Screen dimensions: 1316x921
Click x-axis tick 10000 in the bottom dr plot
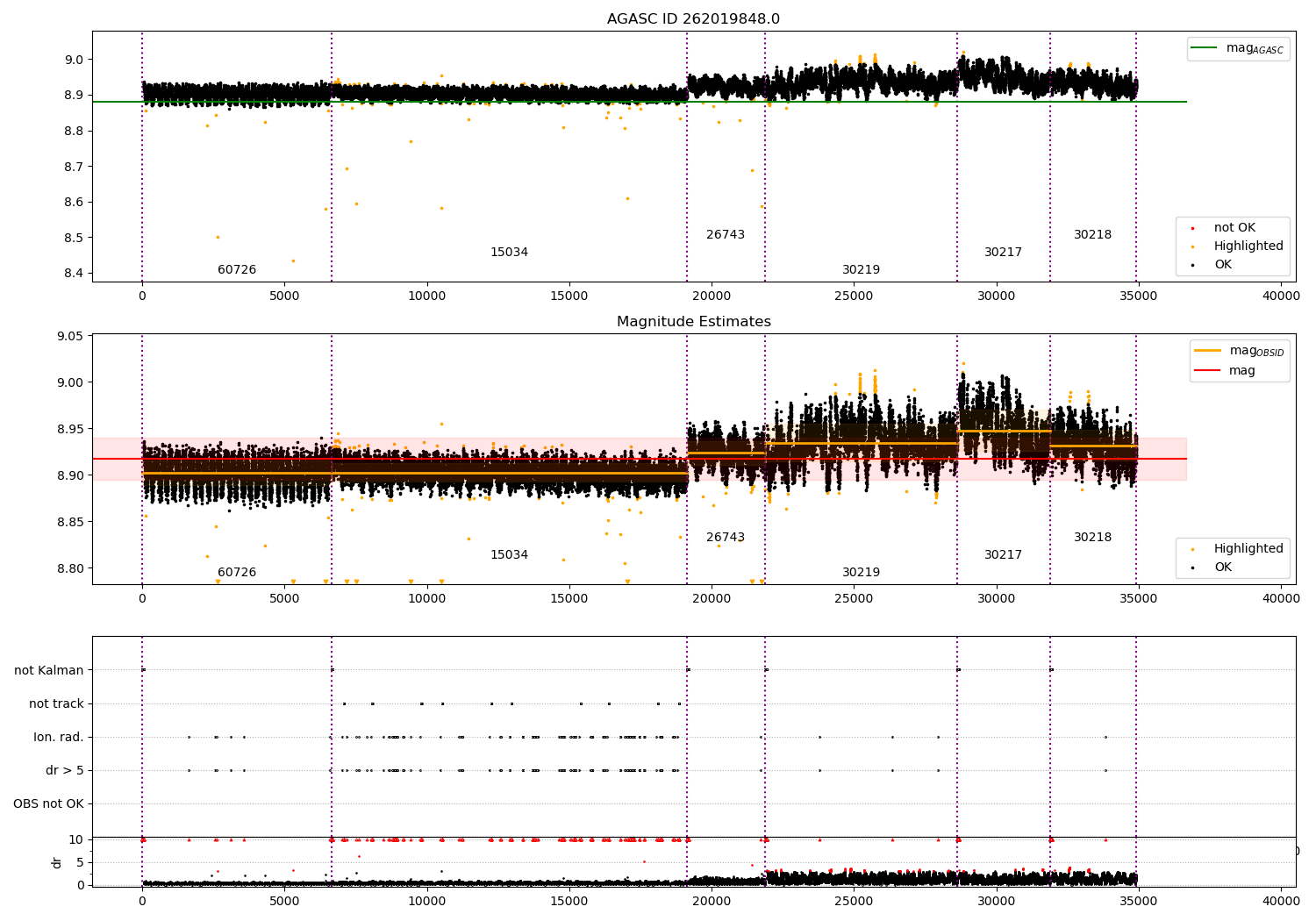[x=426, y=900]
